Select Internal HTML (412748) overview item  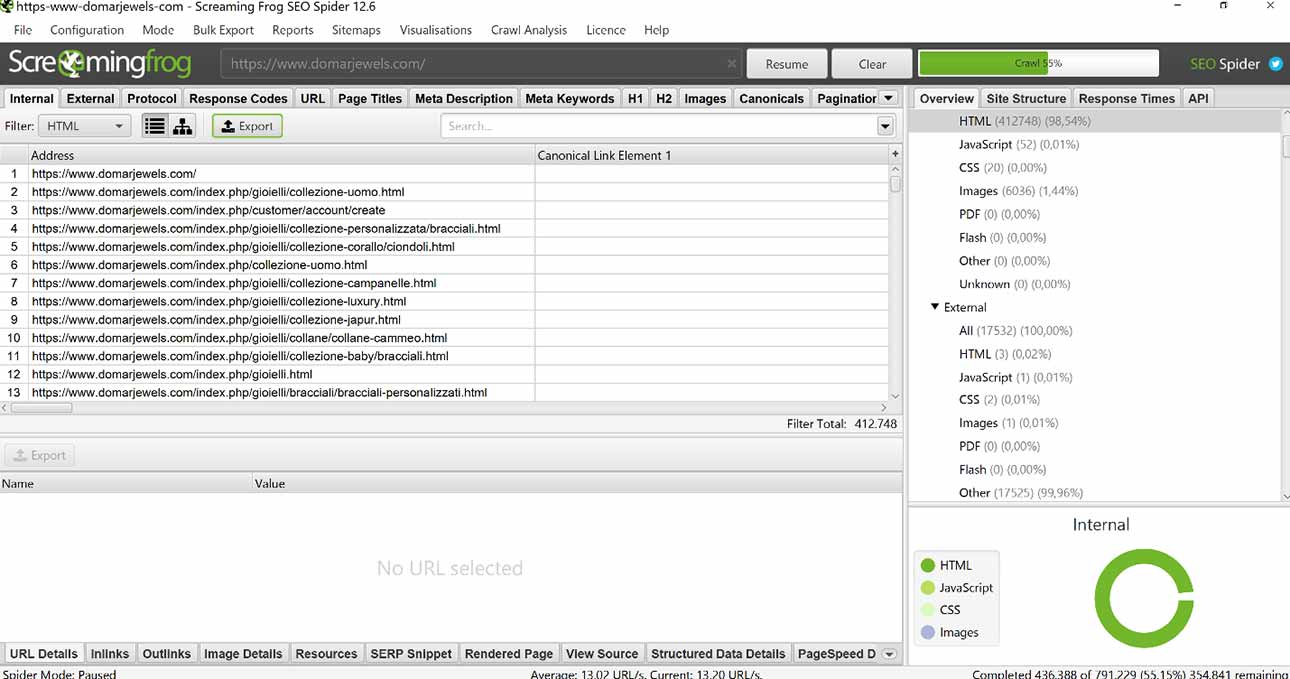(1094, 121)
